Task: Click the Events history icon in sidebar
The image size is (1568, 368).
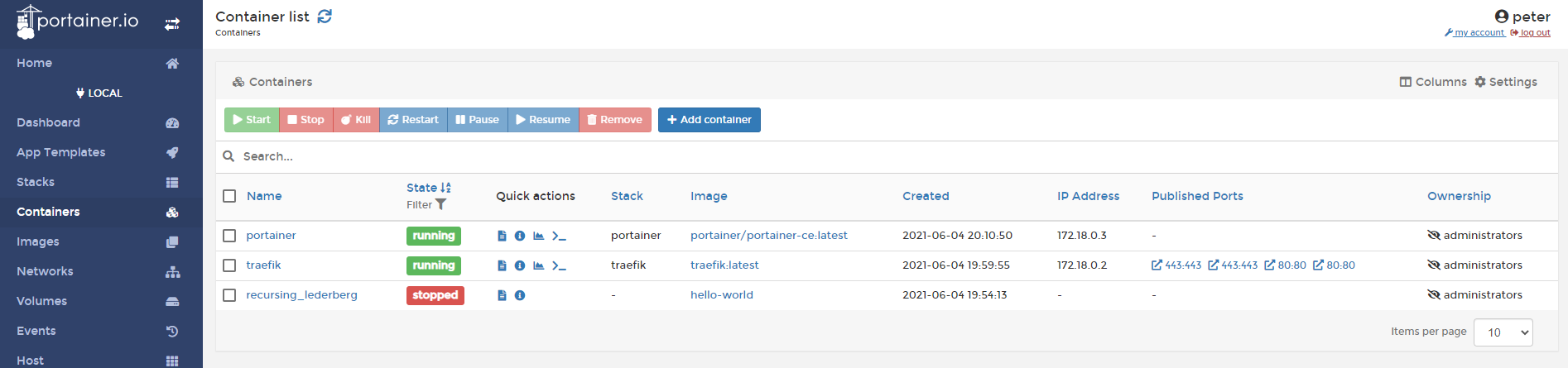Action: click(172, 332)
